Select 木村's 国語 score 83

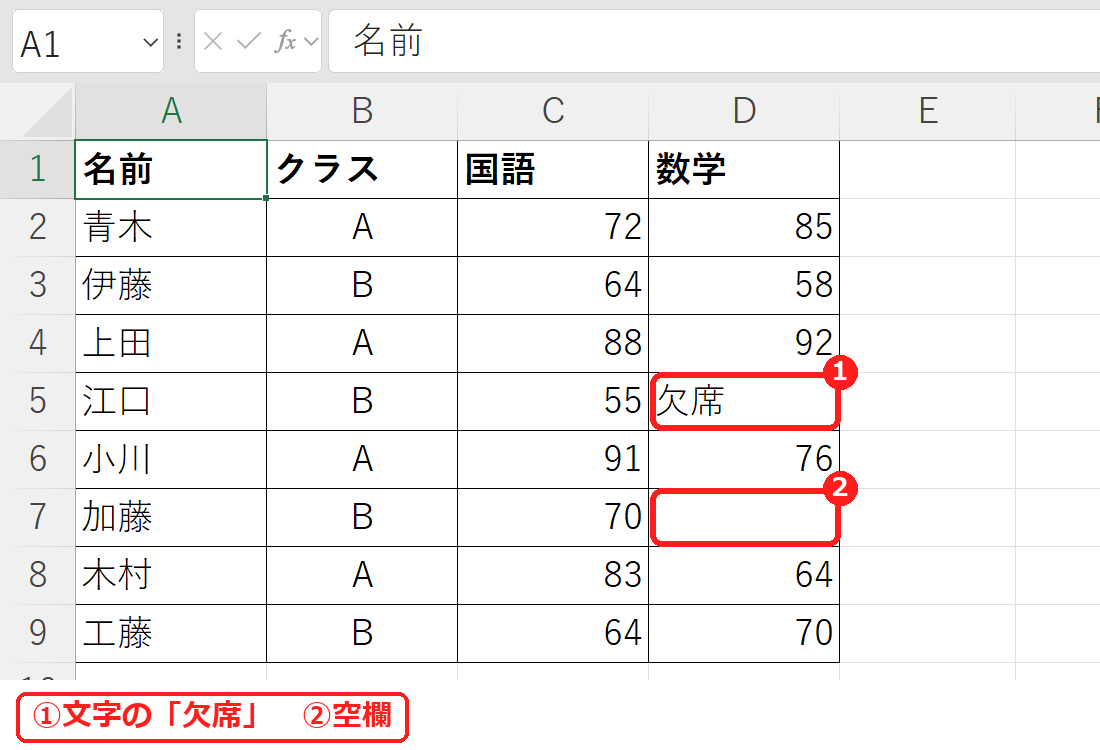pyautogui.click(x=553, y=575)
